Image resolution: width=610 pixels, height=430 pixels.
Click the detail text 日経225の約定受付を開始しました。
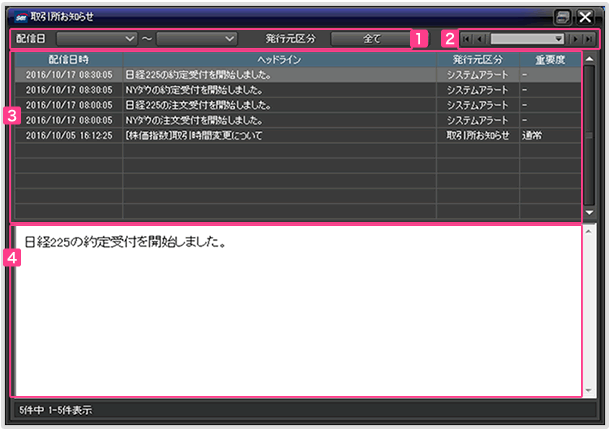tap(126, 242)
